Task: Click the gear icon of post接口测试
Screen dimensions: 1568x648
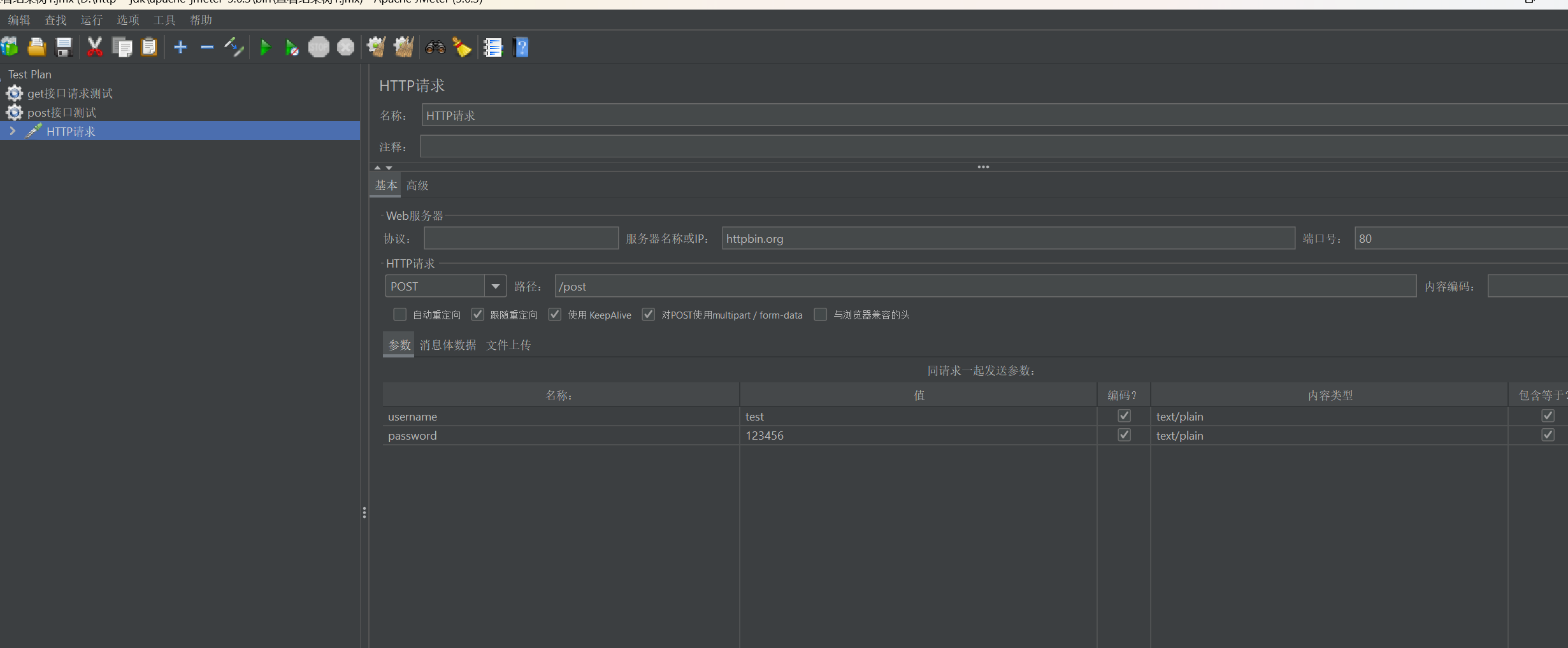Action: 14,113
